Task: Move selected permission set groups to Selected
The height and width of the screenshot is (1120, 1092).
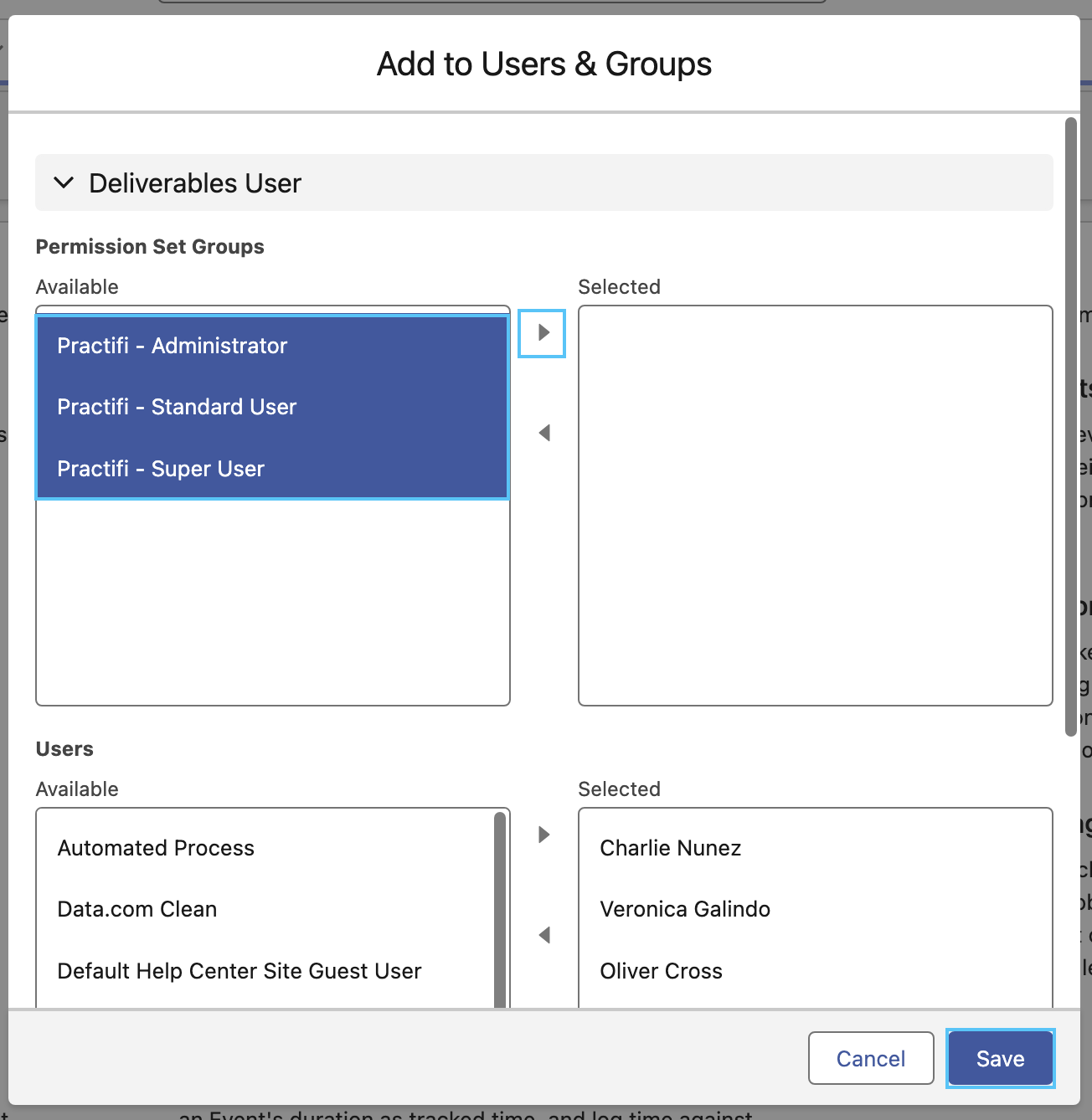Action: pos(542,333)
